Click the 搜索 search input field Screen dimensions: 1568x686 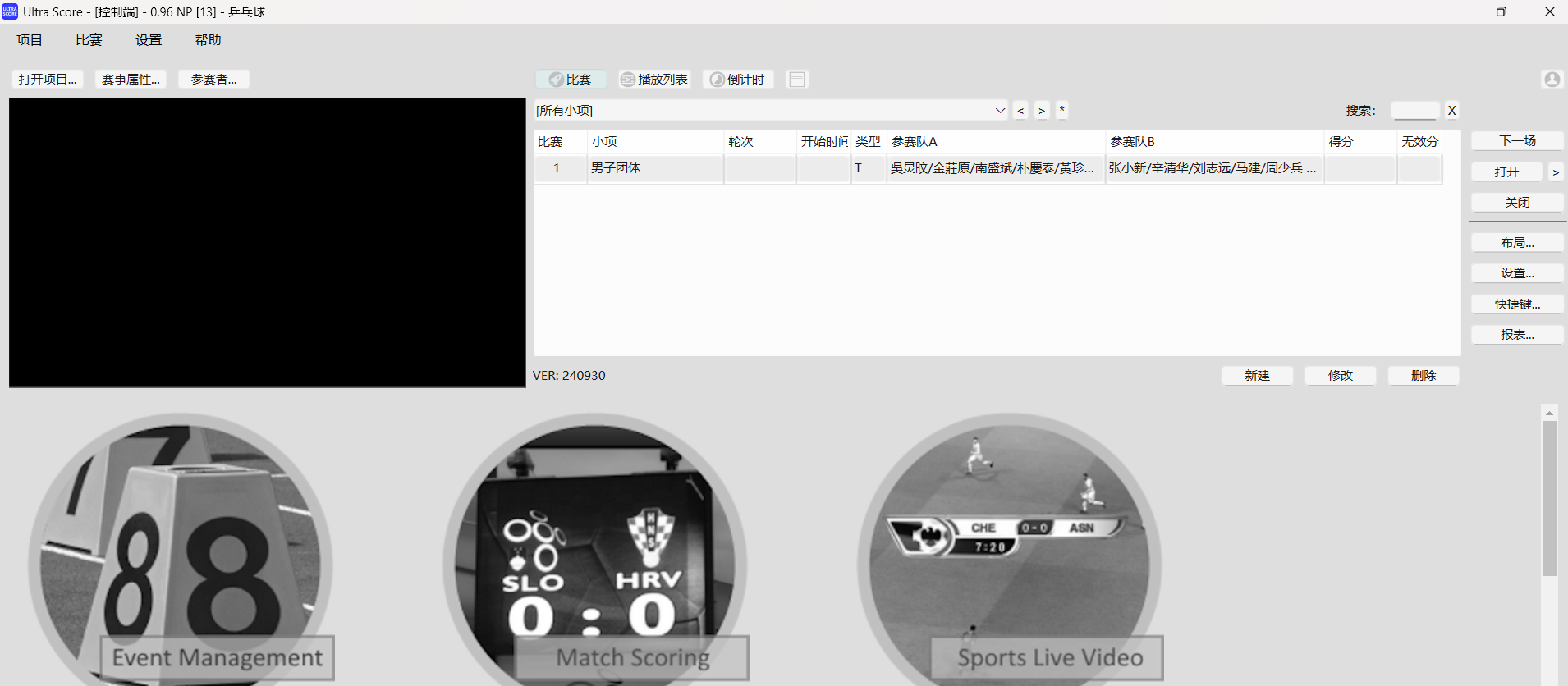(1414, 111)
